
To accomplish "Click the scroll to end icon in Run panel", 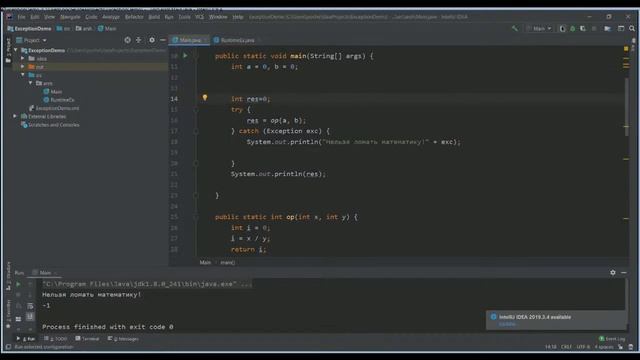I will coord(30,317).
